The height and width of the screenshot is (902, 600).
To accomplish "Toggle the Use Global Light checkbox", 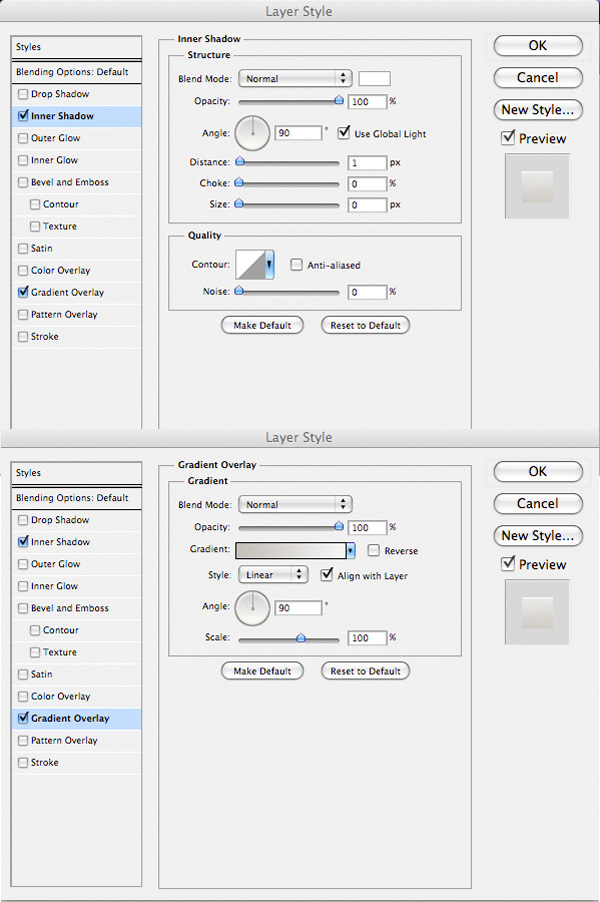I will point(344,133).
